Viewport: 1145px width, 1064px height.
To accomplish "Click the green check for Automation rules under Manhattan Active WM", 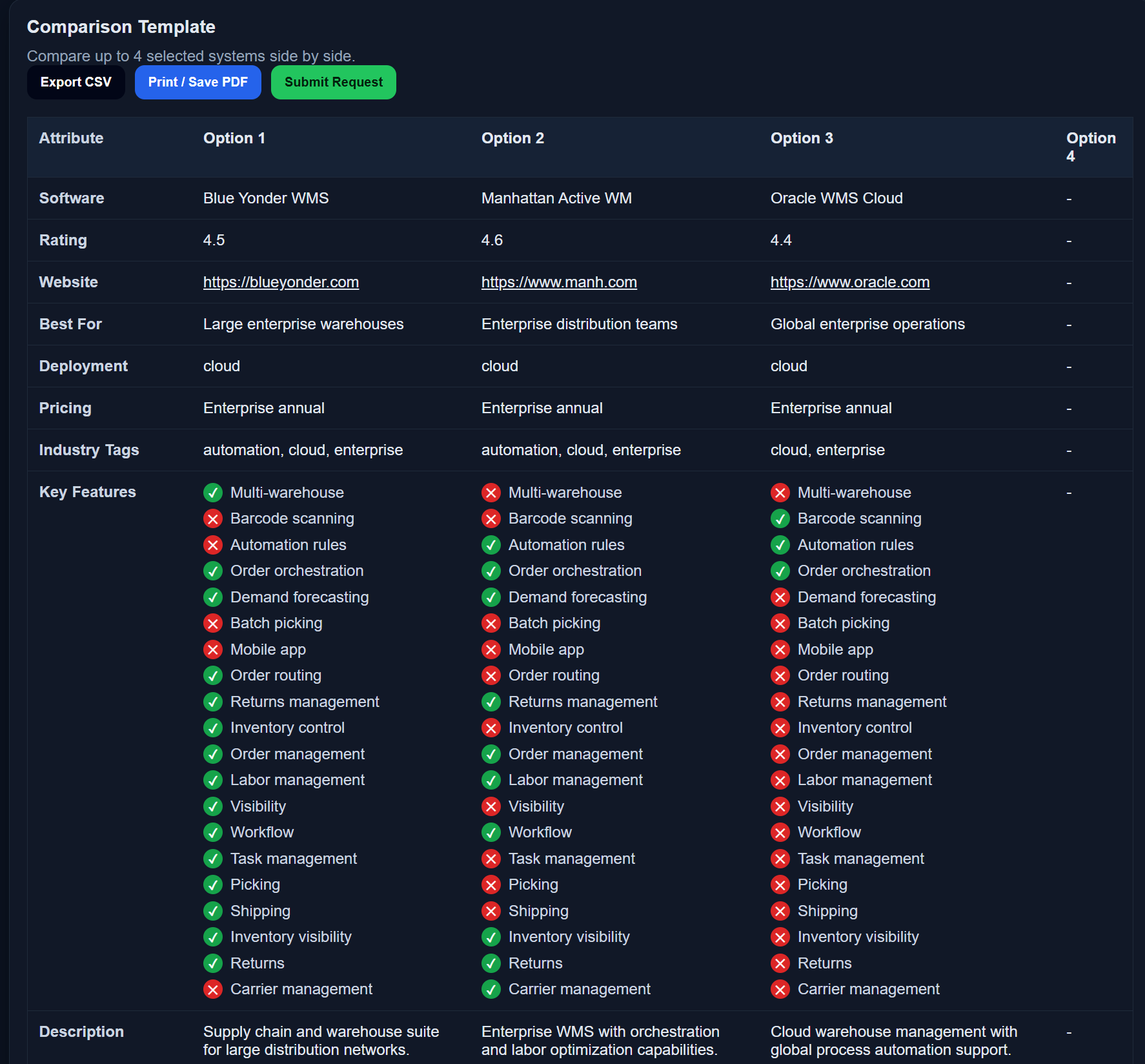I will coord(491,545).
